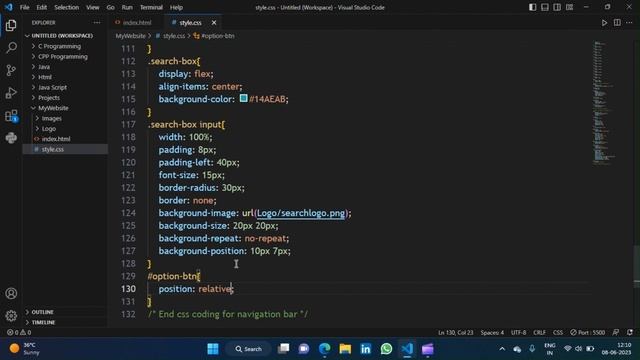Click the editor vertical scrollbar thumb
Image resolution: width=640 pixels, height=360 pixels.
click(637, 267)
